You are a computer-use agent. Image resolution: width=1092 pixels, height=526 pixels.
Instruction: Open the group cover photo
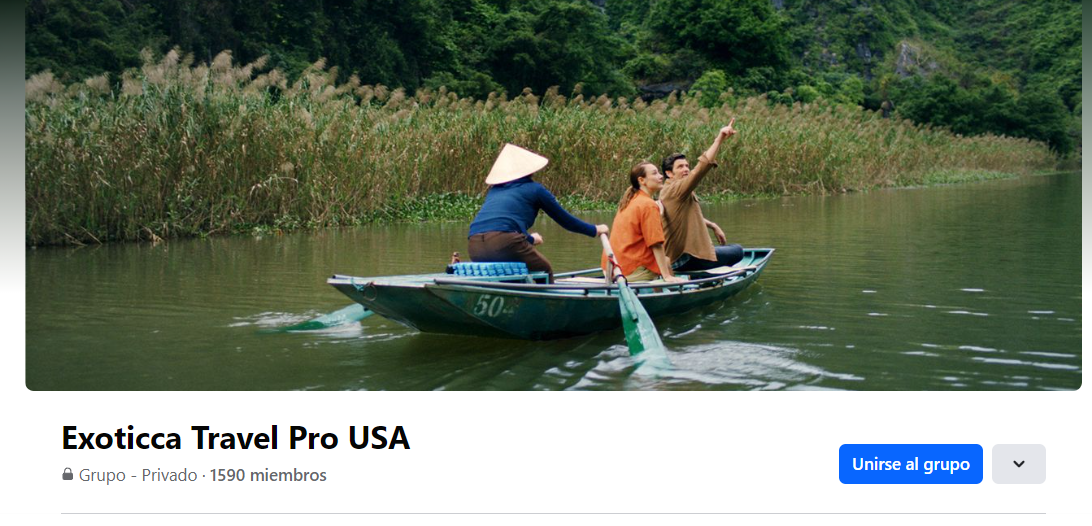pyautogui.click(x=554, y=195)
